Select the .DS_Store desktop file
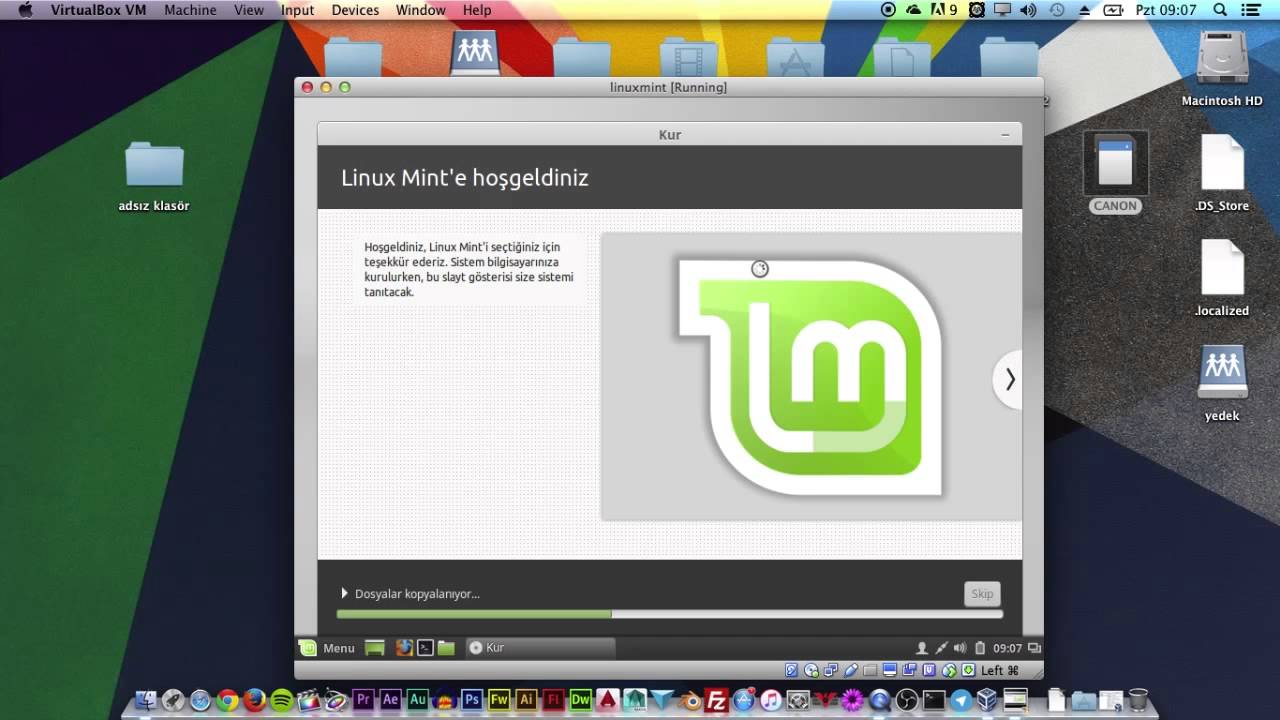This screenshot has height=720, width=1280. (x=1222, y=174)
